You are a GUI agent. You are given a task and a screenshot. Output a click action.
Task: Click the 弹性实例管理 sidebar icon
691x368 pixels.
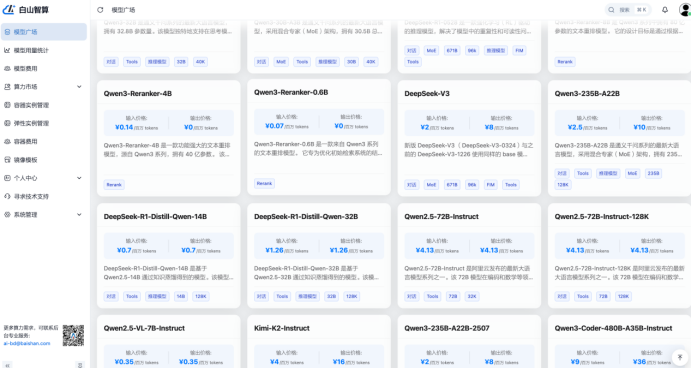pos(7,123)
